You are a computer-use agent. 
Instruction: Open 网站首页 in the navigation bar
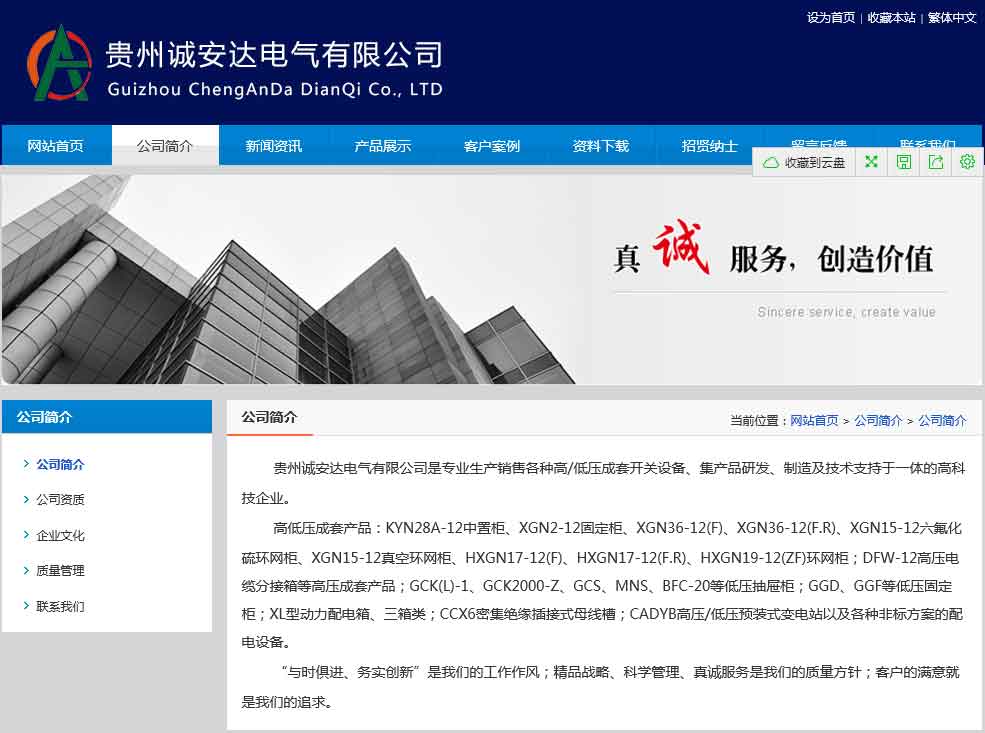coord(56,146)
